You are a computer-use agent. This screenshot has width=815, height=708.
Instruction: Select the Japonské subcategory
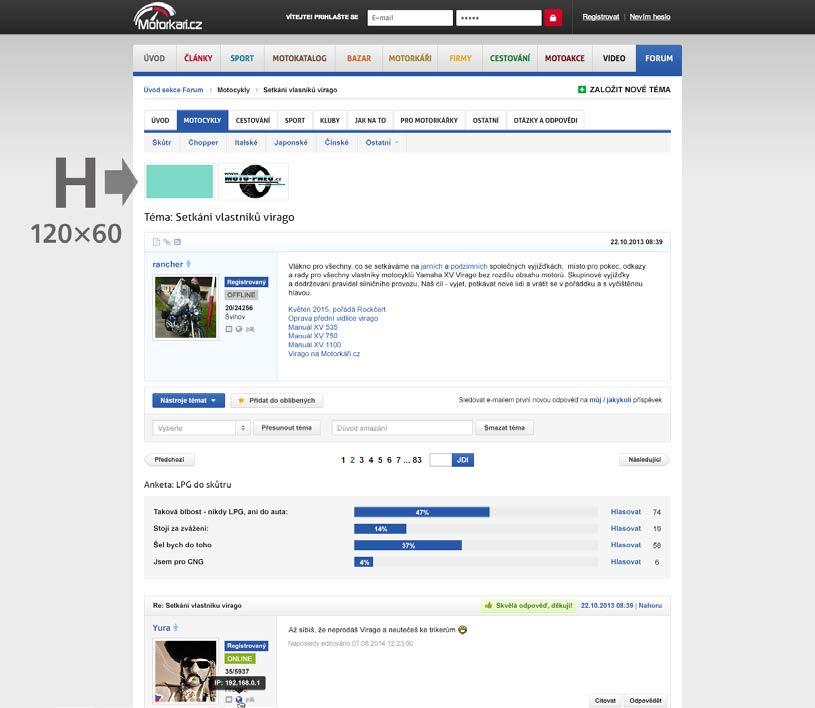tap(291, 142)
